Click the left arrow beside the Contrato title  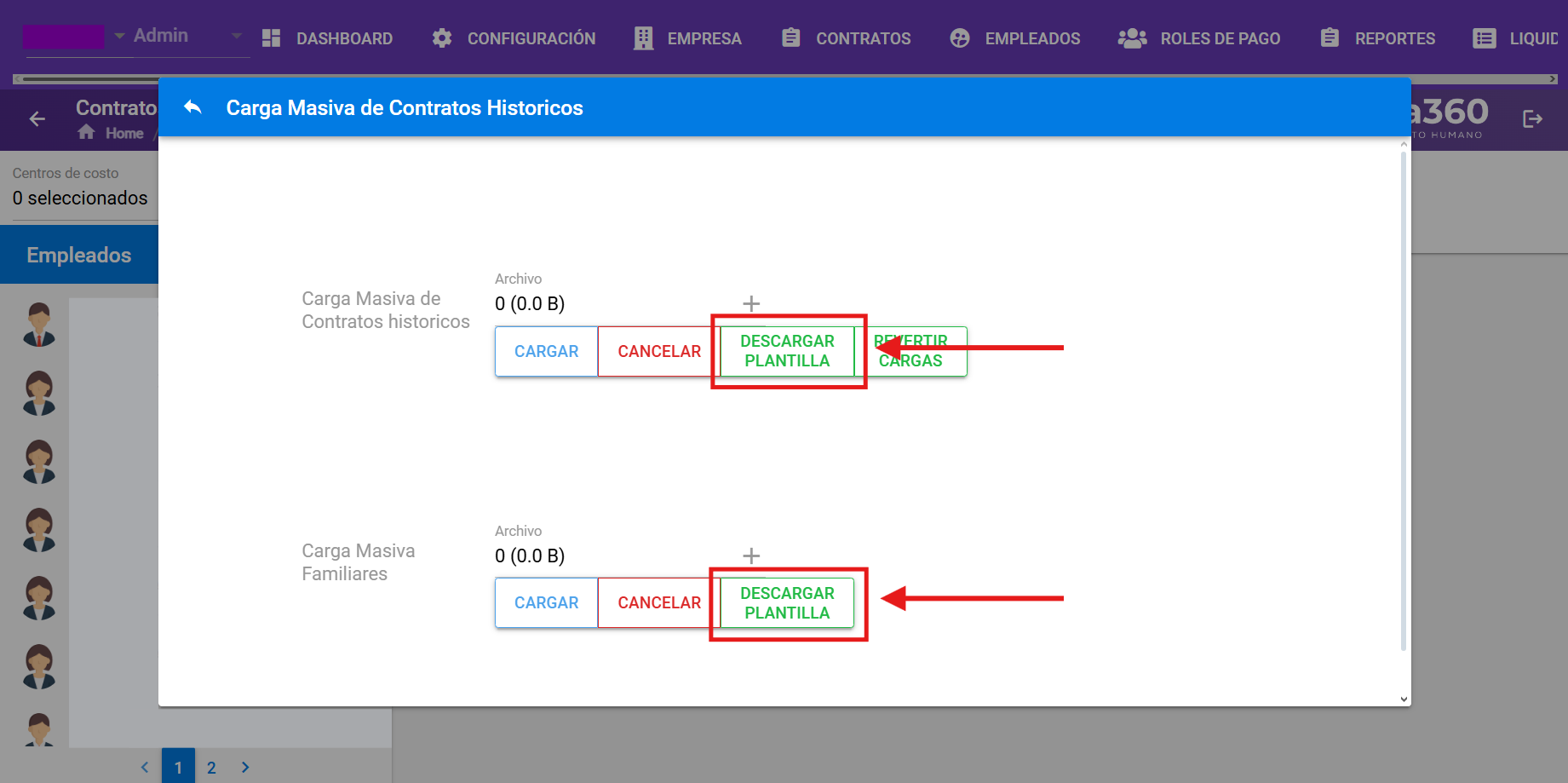pos(37,119)
